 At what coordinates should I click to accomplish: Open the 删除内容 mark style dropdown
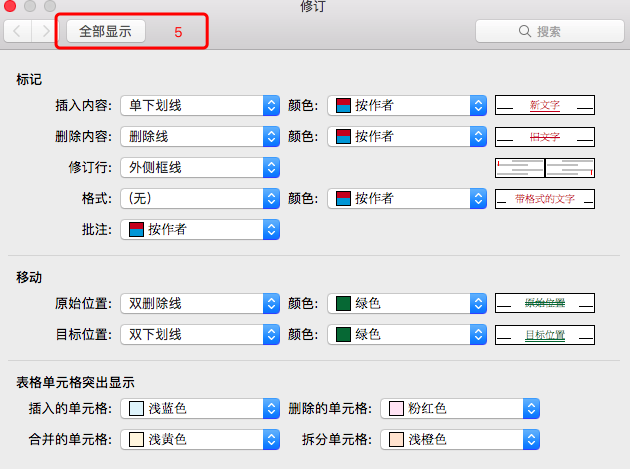point(199,136)
